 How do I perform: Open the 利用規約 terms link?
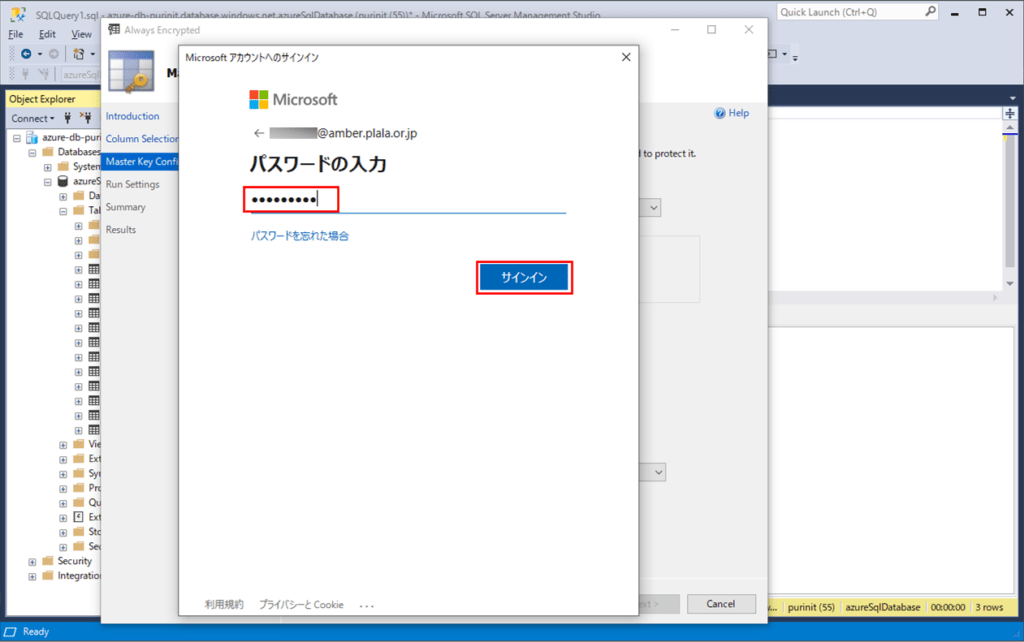coord(223,605)
